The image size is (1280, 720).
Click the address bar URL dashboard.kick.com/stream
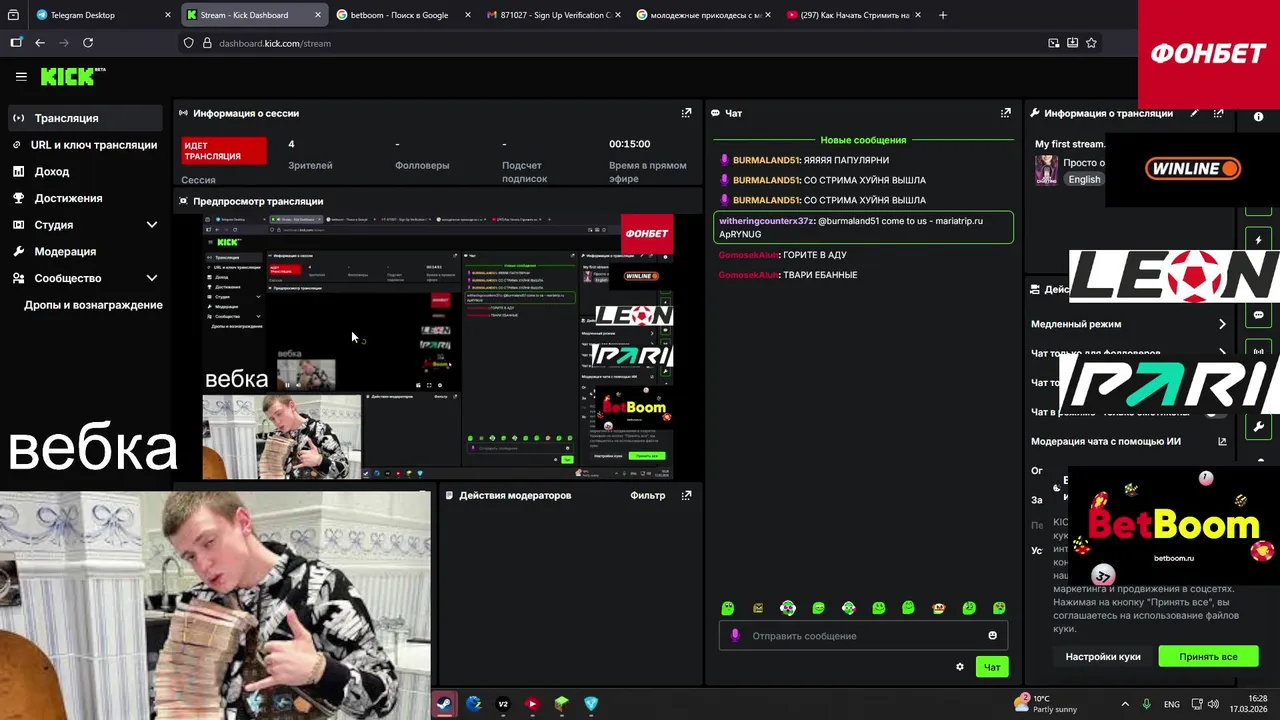[x=275, y=43]
